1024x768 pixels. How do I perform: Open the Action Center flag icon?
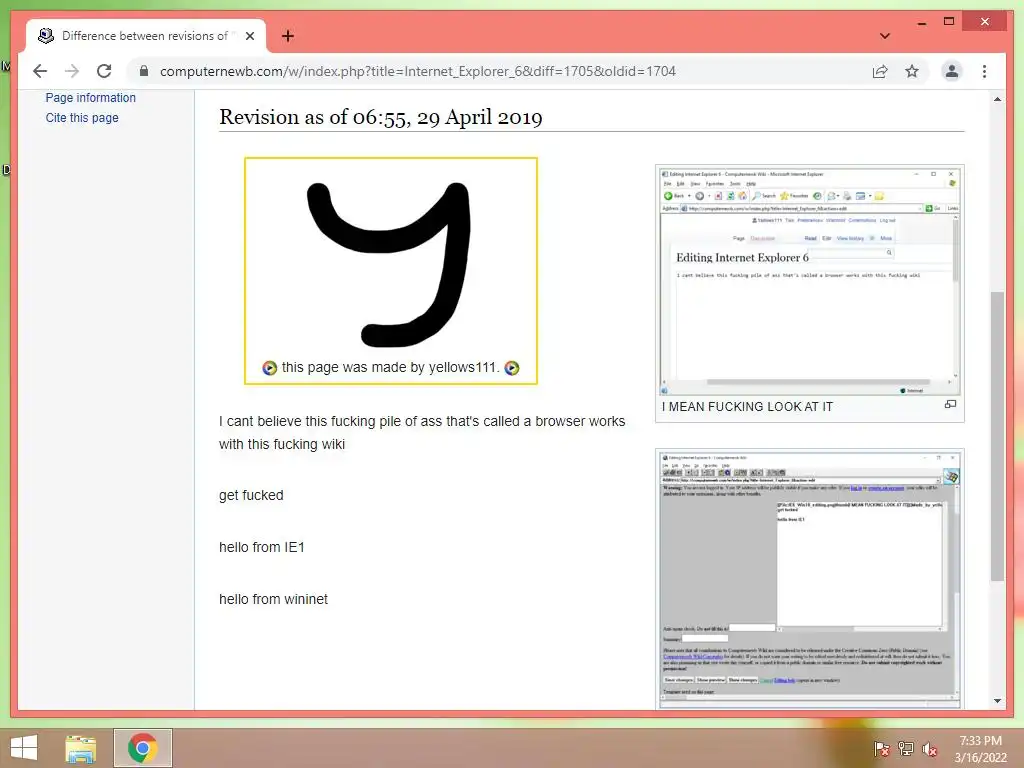click(882, 748)
